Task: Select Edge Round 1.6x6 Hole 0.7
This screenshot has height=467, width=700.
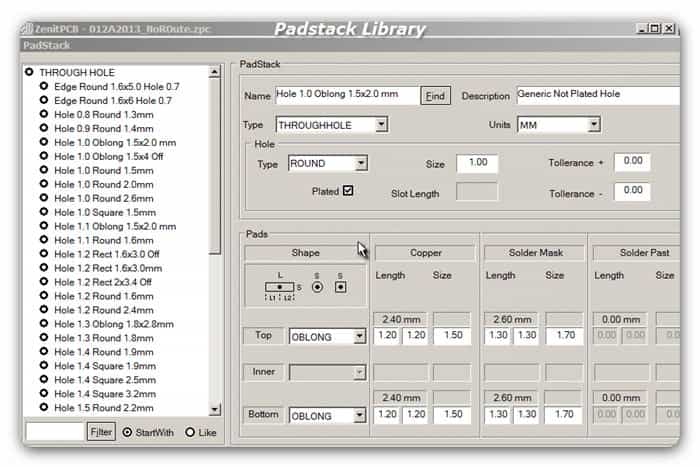Action: (x=113, y=100)
